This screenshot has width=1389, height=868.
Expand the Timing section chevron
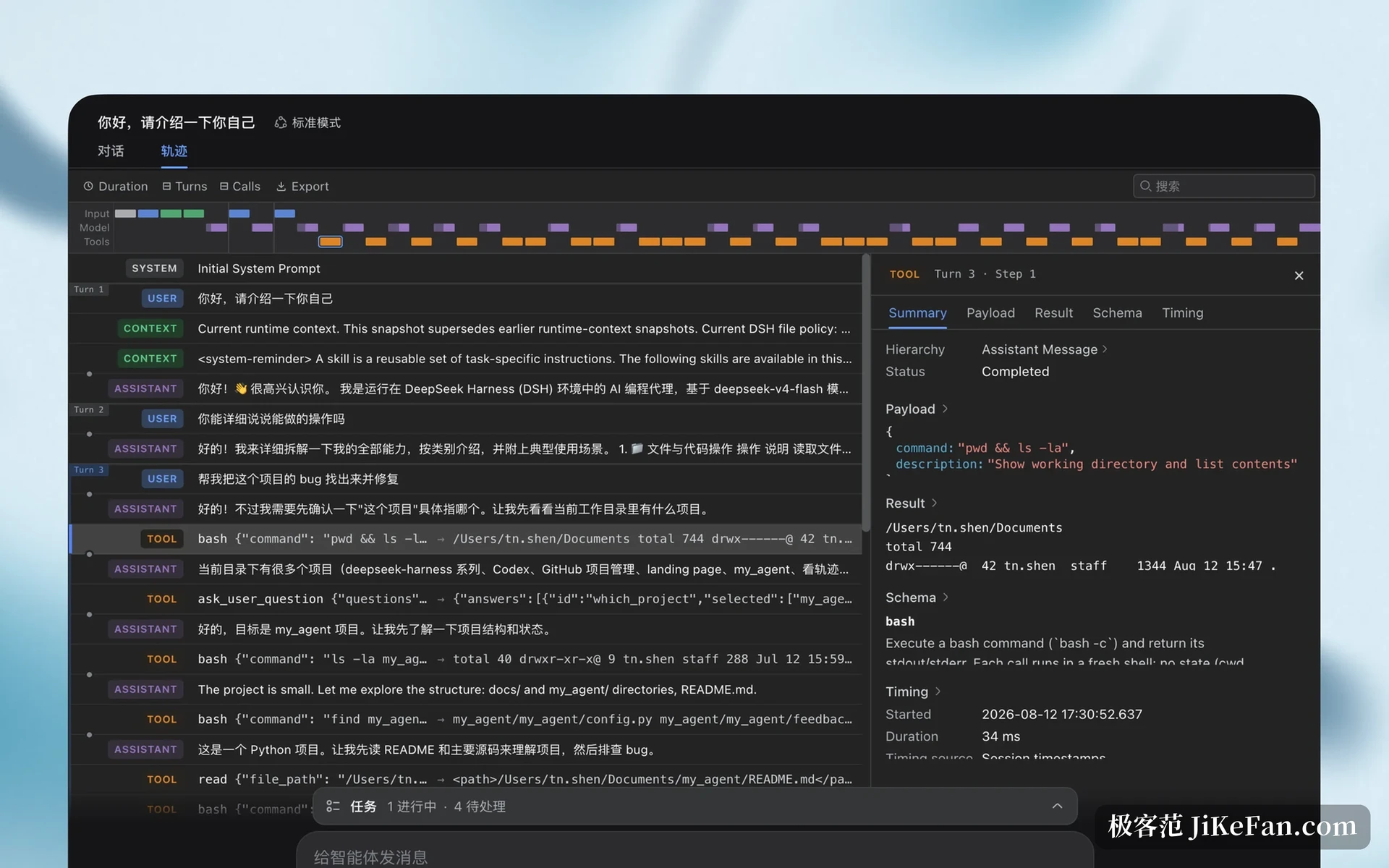pos(938,692)
